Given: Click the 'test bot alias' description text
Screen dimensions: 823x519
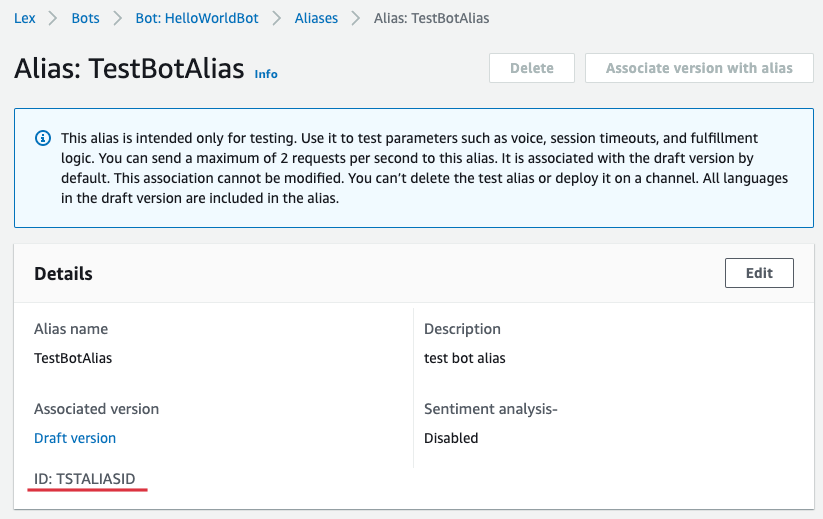Looking at the screenshot, I should click(465, 358).
